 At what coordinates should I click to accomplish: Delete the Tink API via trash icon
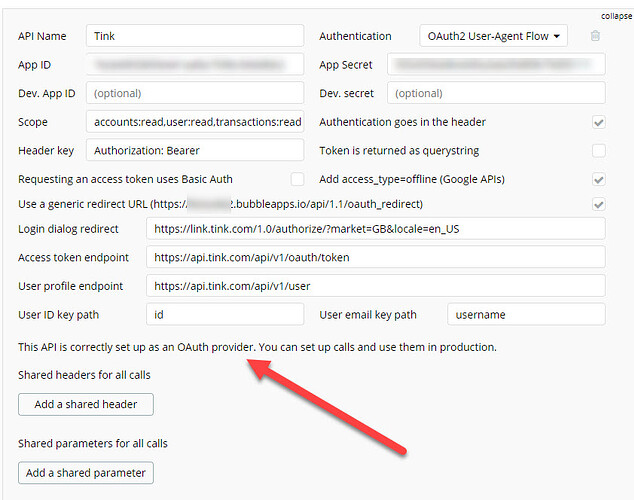click(595, 36)
